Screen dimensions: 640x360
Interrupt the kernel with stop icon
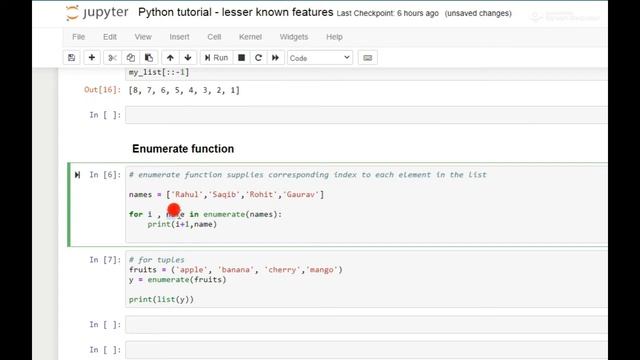click(x=242, y=58)
